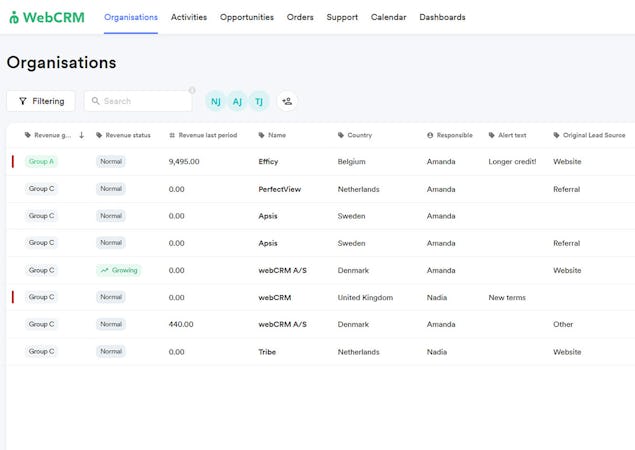The image size is (635, 450).
Task: Click Website source in Tribe row
Action: [567, 352]
